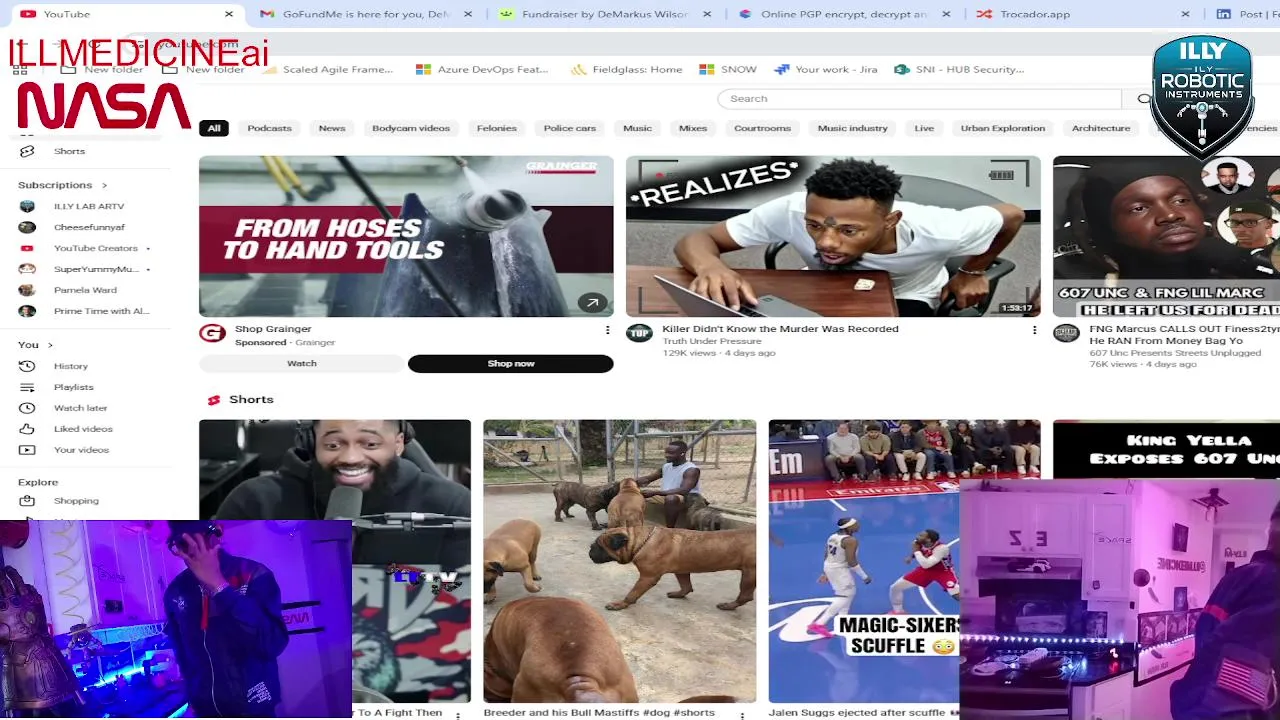The height and width of the screenshot is (720, 1280).
Task: Open the Playlists icon in sidebar
Action: (27, 387)
